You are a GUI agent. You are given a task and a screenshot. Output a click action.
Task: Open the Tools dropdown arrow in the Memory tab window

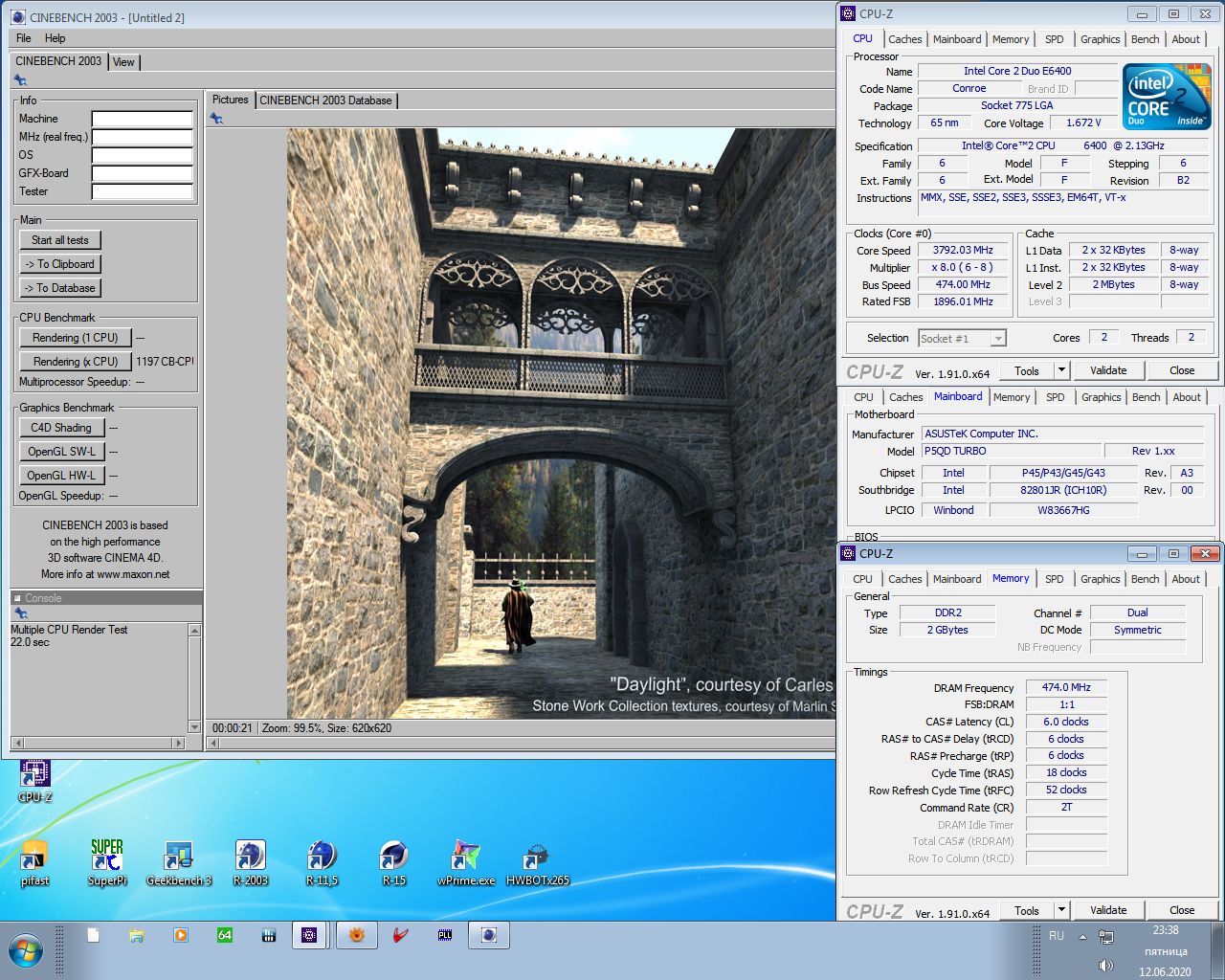pyautogui.click(x=1061, y=910)
